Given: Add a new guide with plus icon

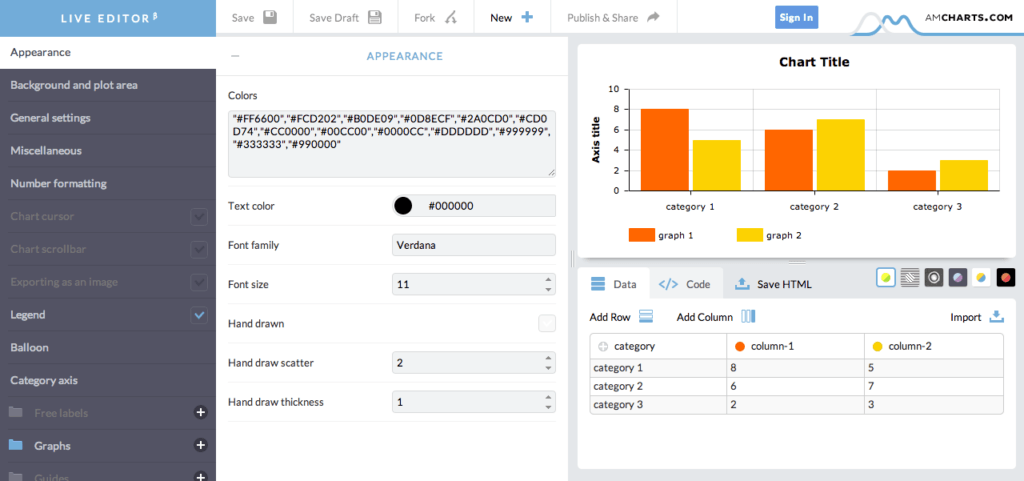Looking at the screenshot, I should point(201,477).
